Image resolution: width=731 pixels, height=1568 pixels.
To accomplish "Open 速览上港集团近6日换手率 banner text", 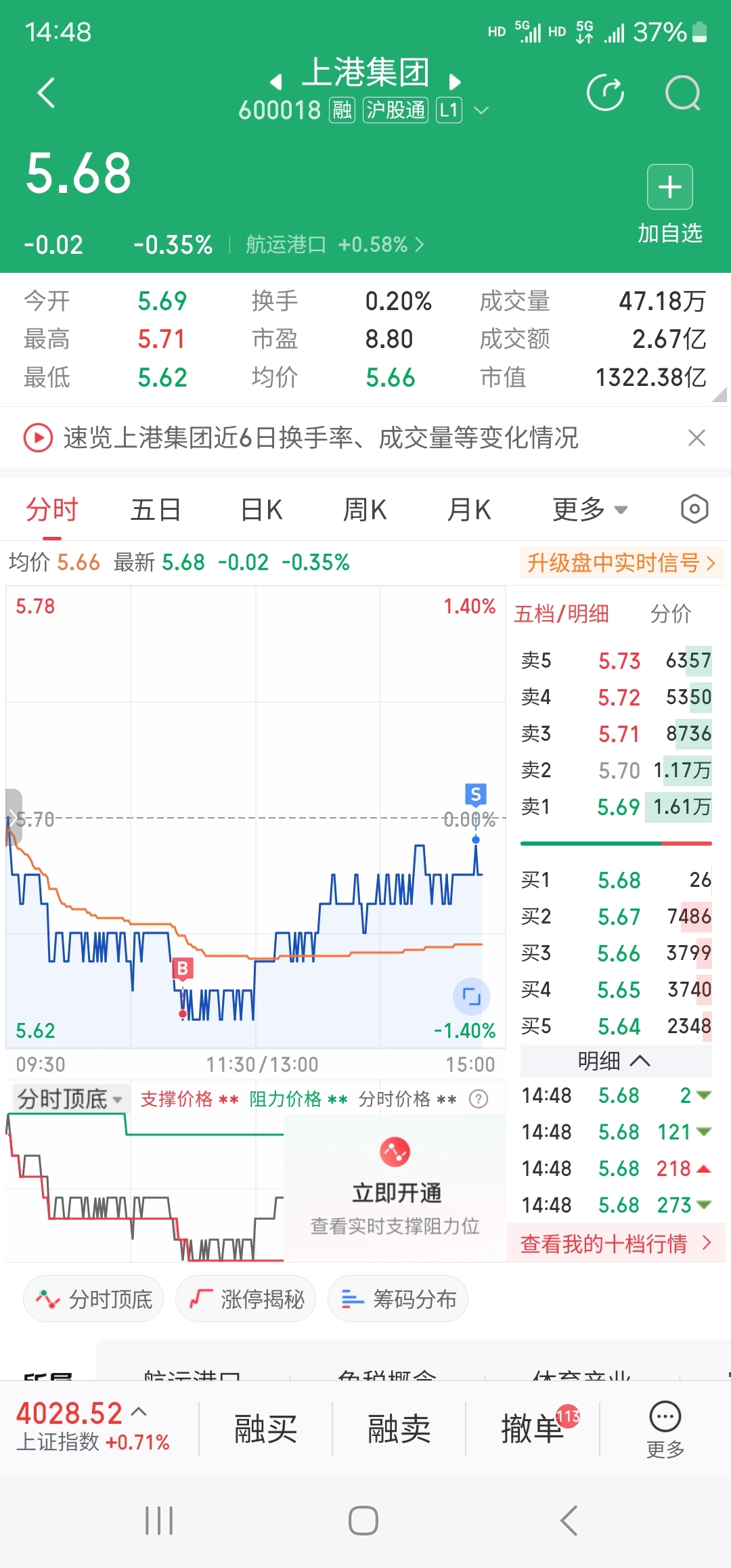I will pyautogui.click(x=321, y=438).
